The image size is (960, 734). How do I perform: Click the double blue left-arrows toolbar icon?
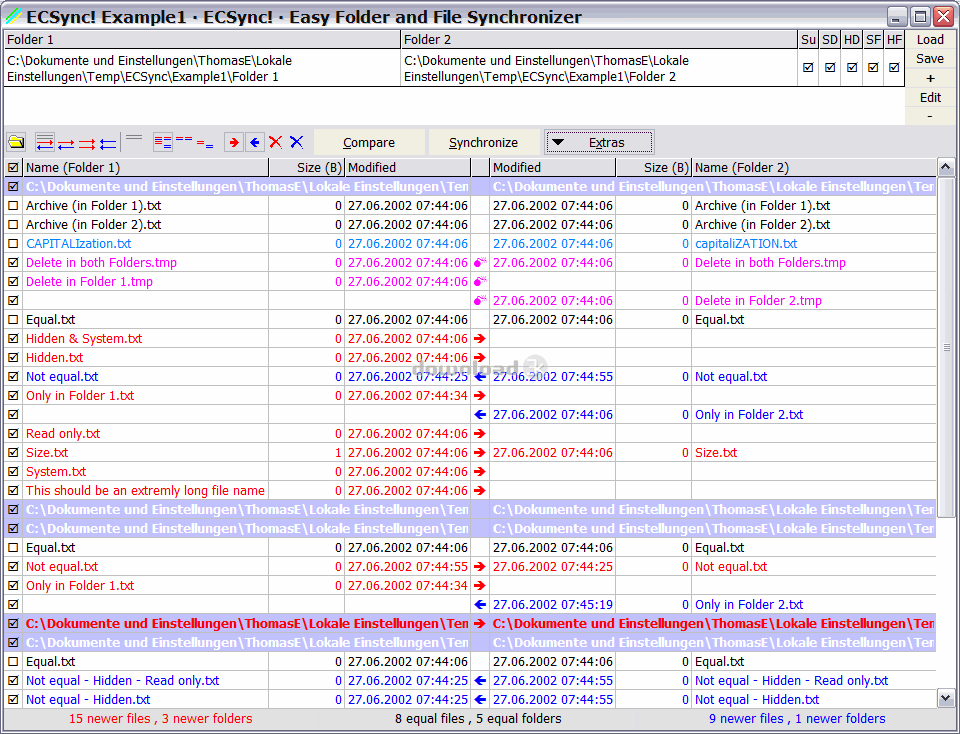tap(108, 144)
